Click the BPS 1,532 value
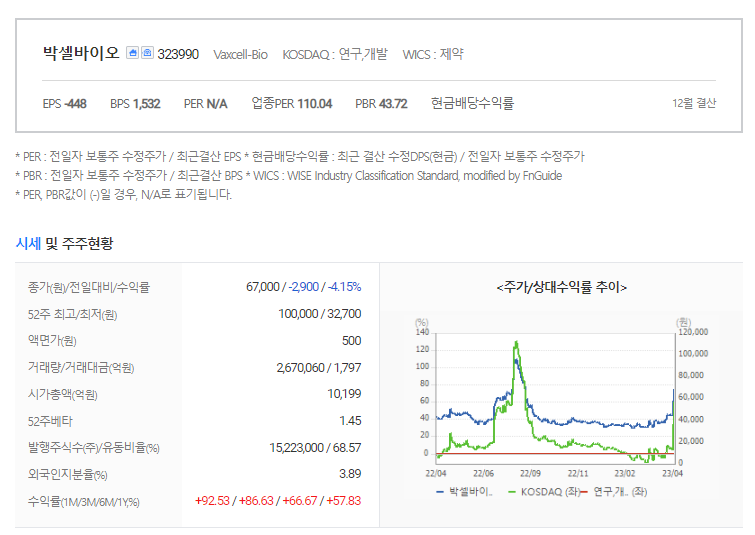 click(x=135, y=104)
